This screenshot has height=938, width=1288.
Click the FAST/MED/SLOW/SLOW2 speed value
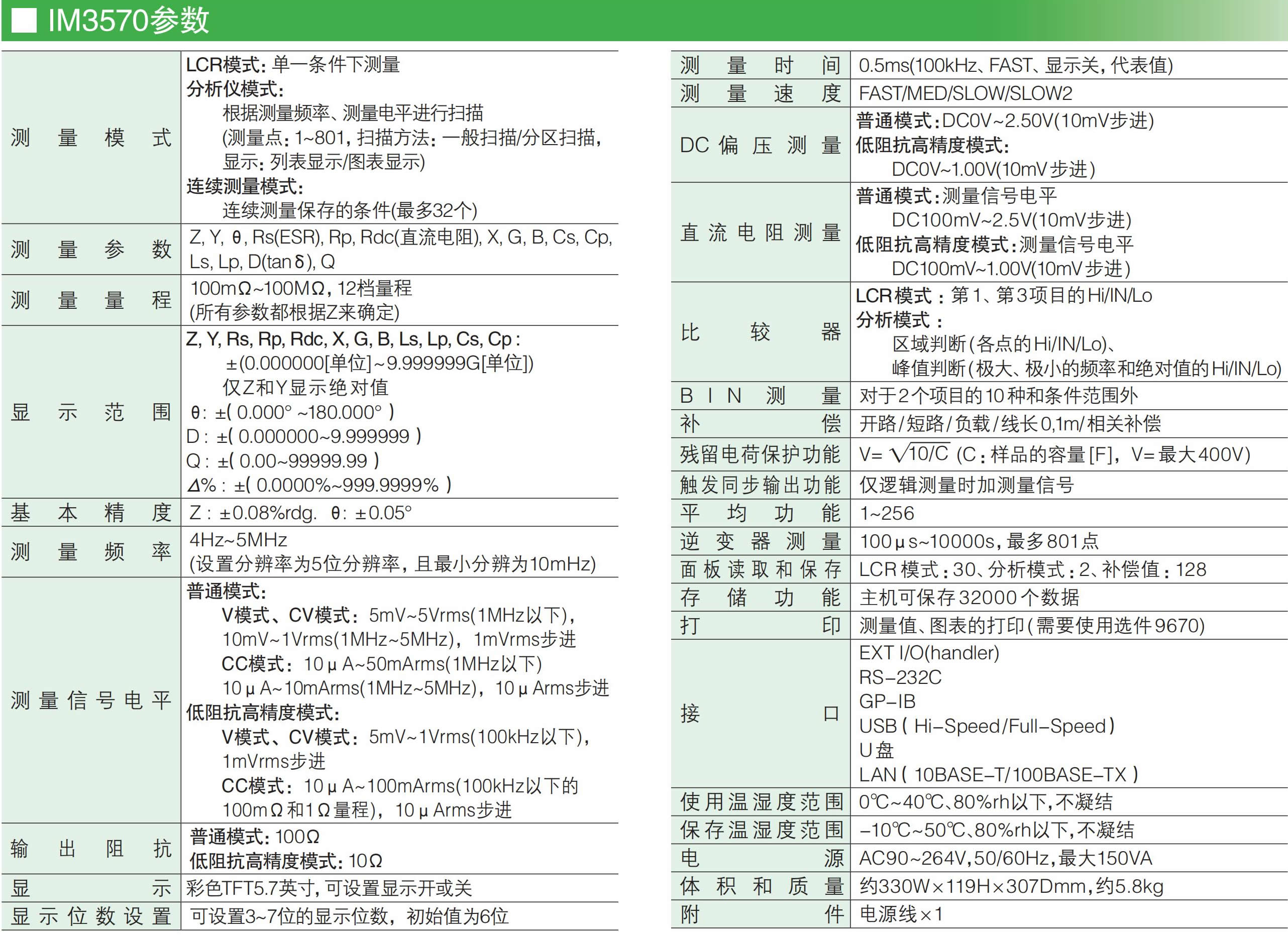965,93
